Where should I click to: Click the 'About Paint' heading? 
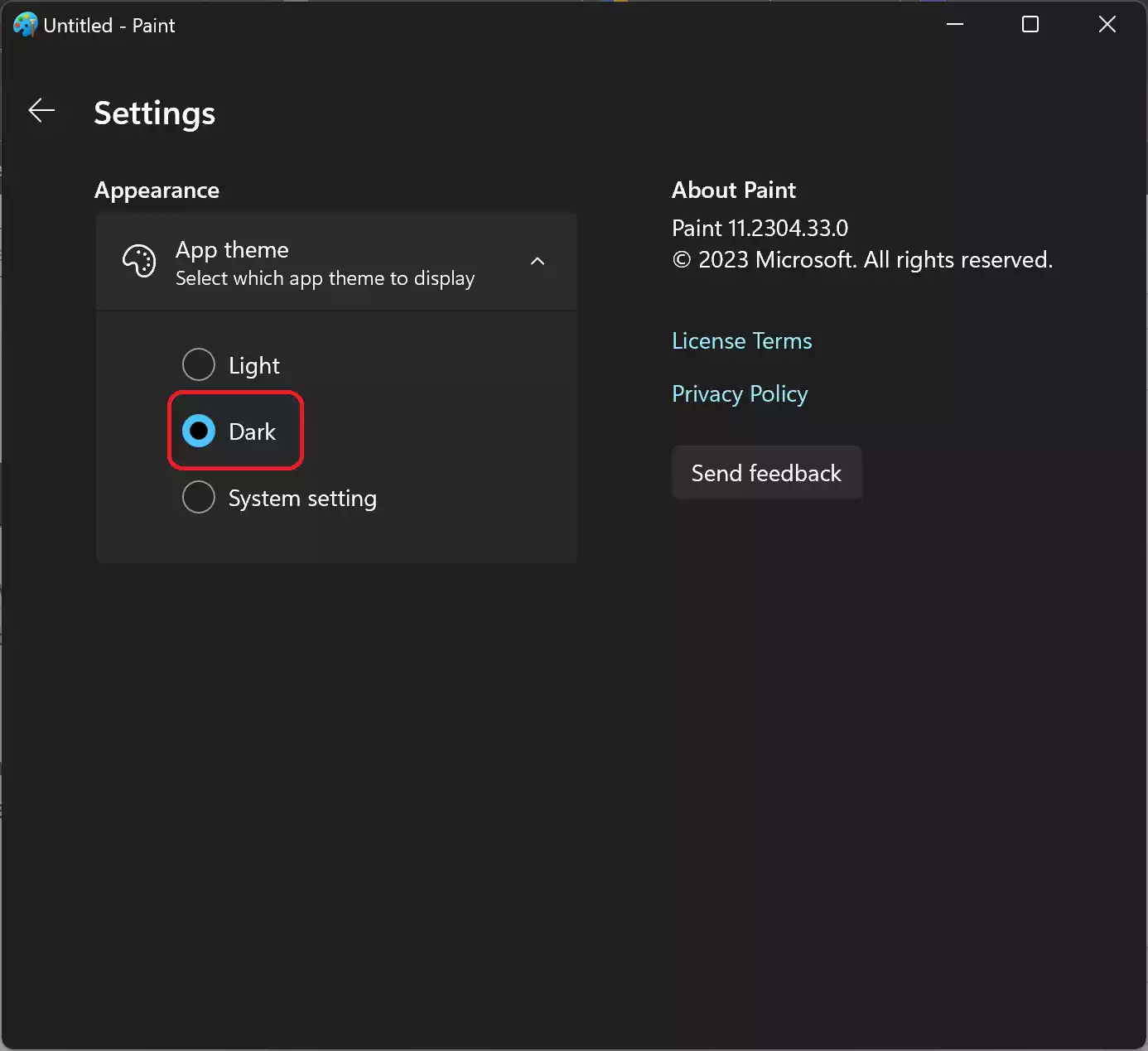(x=734, y=190)
